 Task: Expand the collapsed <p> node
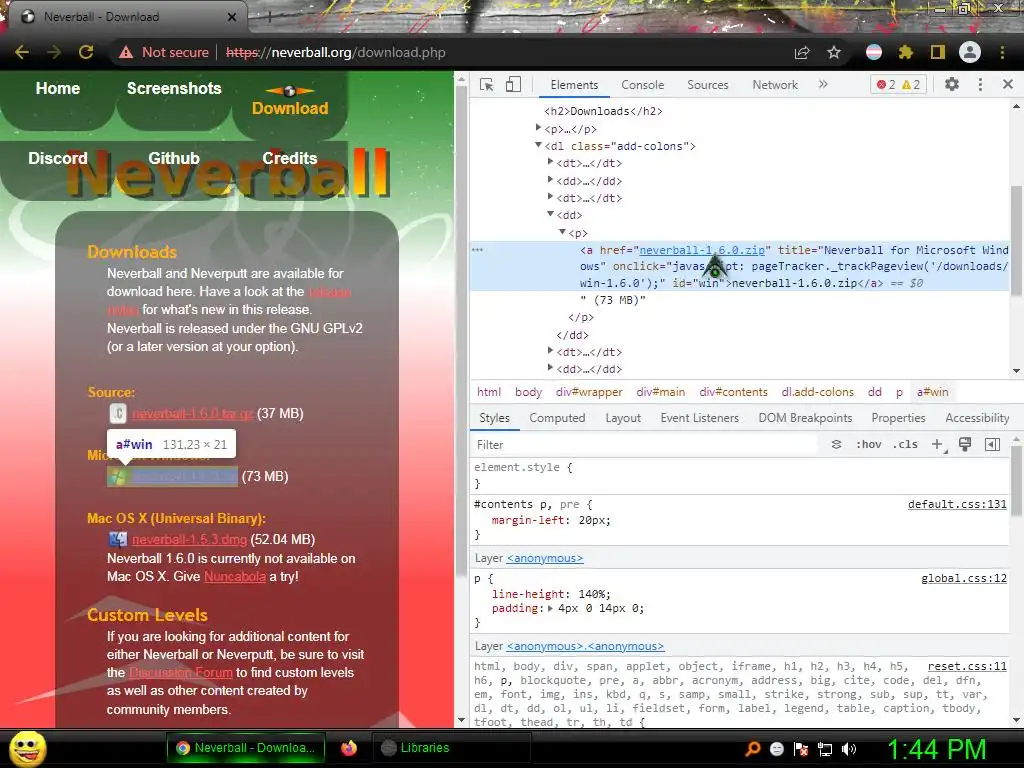(538, 128)
